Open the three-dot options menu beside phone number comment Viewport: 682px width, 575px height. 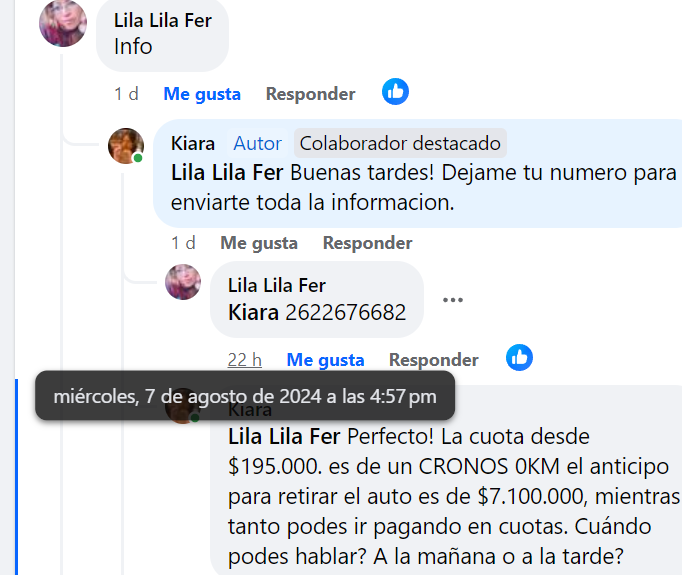453,300
